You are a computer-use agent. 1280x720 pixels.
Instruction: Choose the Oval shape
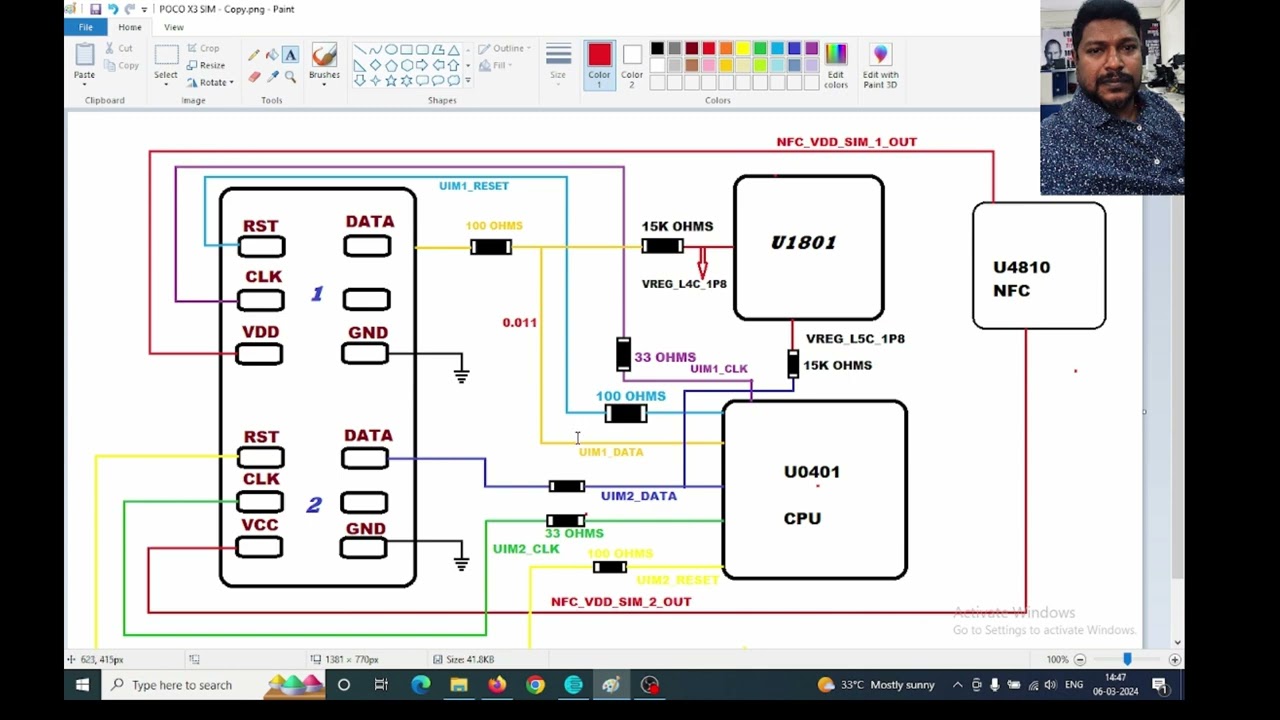pos(391,50)
